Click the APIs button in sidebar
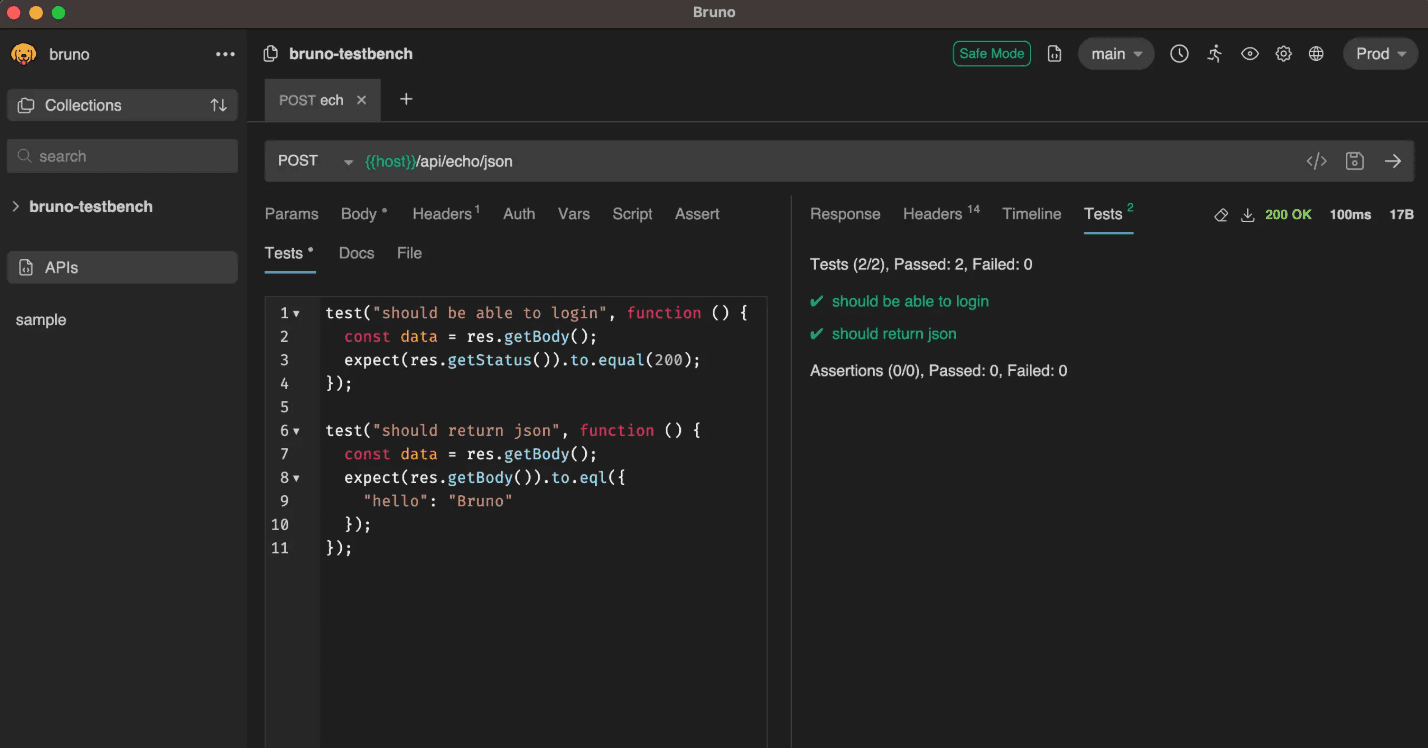 coord(122,268)
